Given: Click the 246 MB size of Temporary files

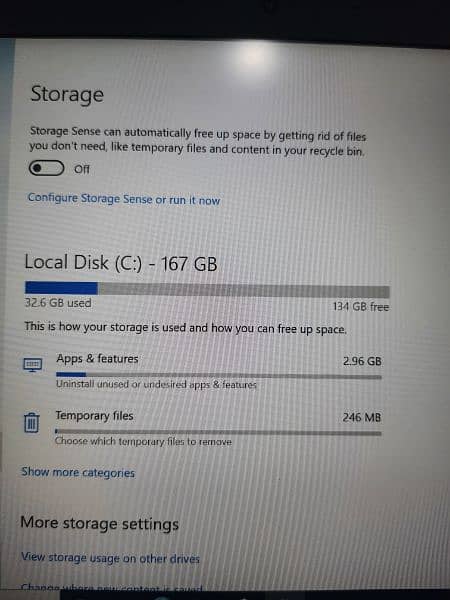Looking at the screenshot, I should [362, 417].
